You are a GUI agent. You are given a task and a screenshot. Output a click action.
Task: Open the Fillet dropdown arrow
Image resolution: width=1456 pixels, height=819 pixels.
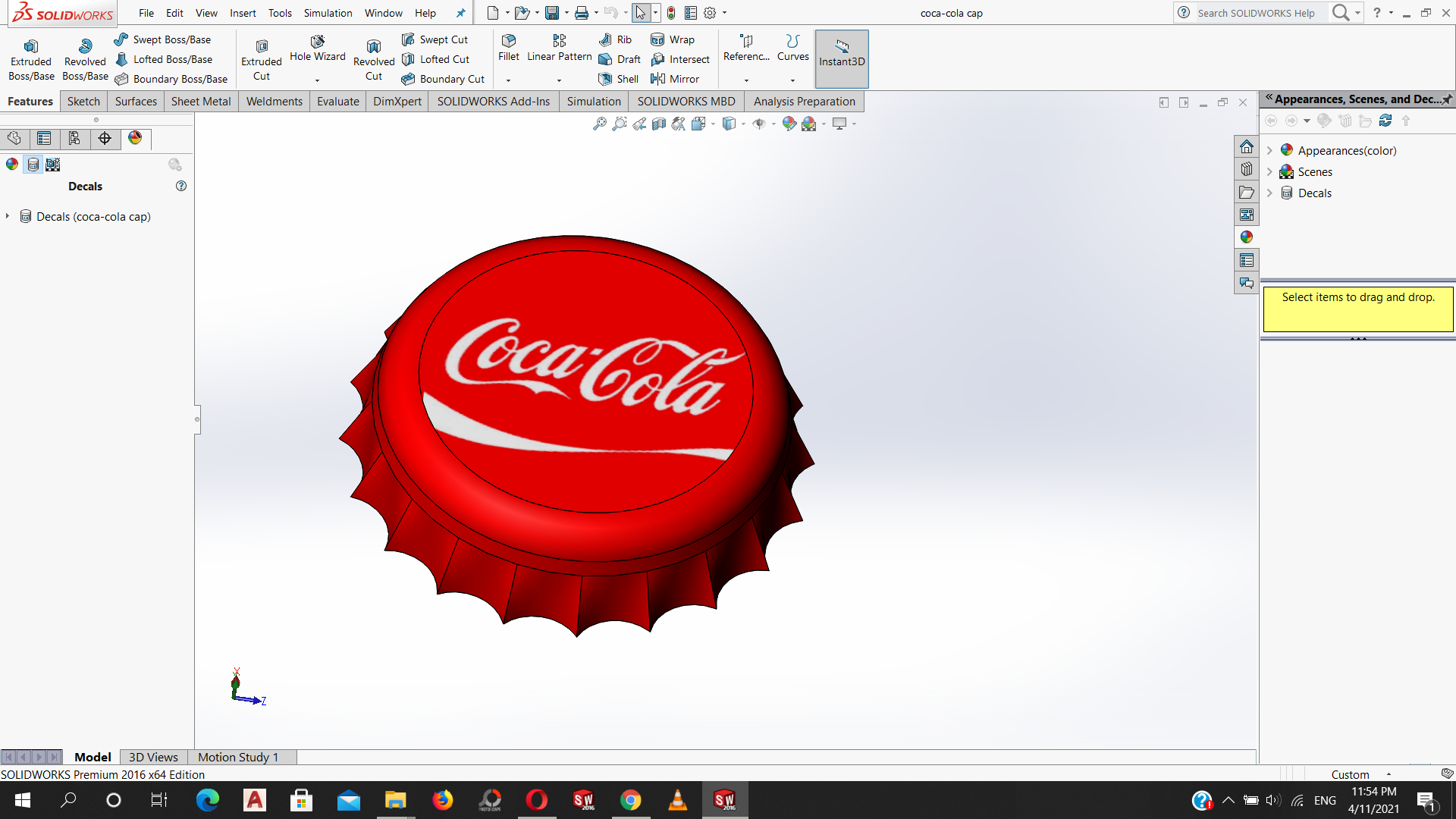click(x=508, y=80)
